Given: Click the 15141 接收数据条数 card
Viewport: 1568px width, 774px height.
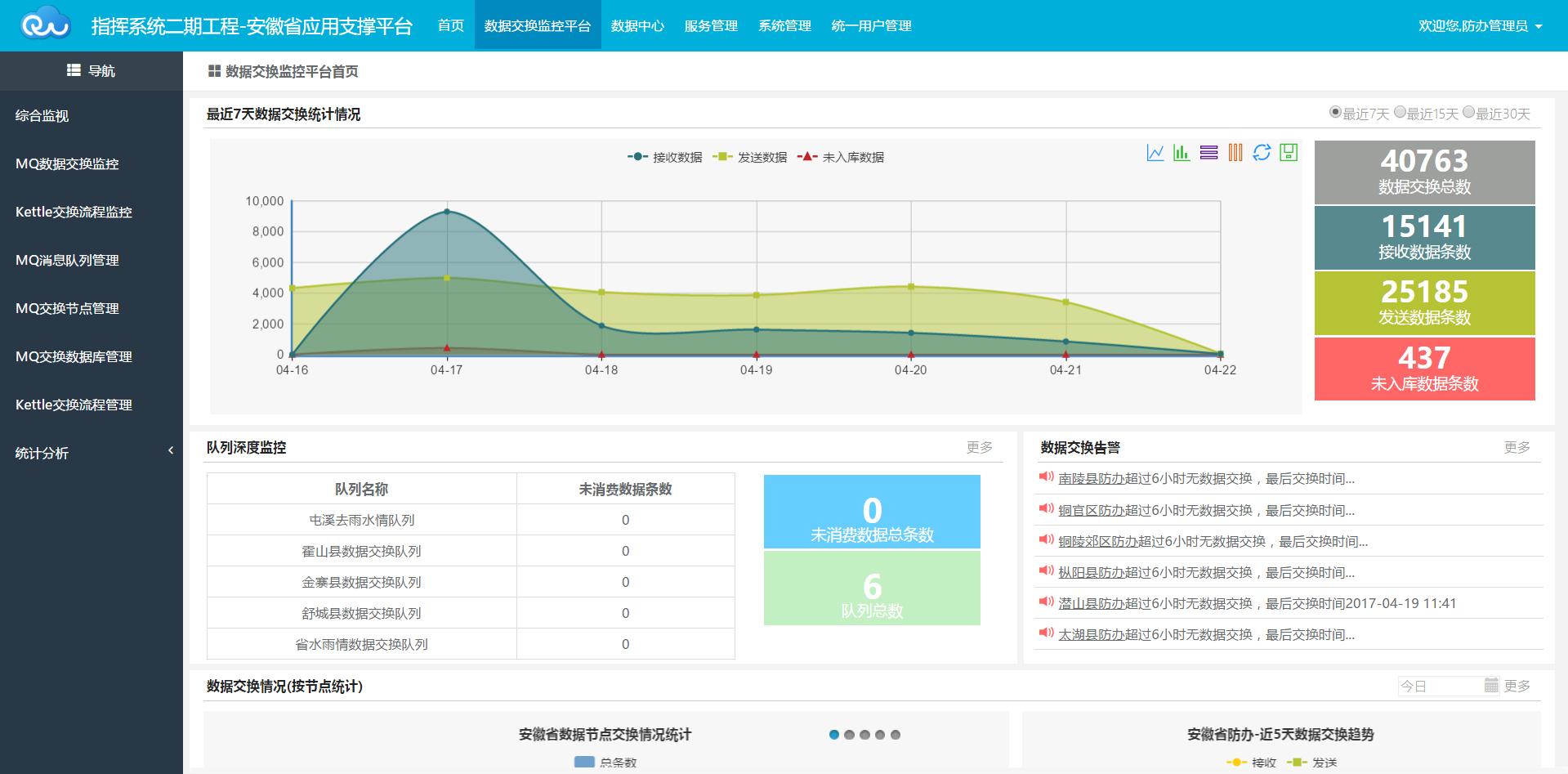Looking at the screenshot, I should click(1424, 238).
